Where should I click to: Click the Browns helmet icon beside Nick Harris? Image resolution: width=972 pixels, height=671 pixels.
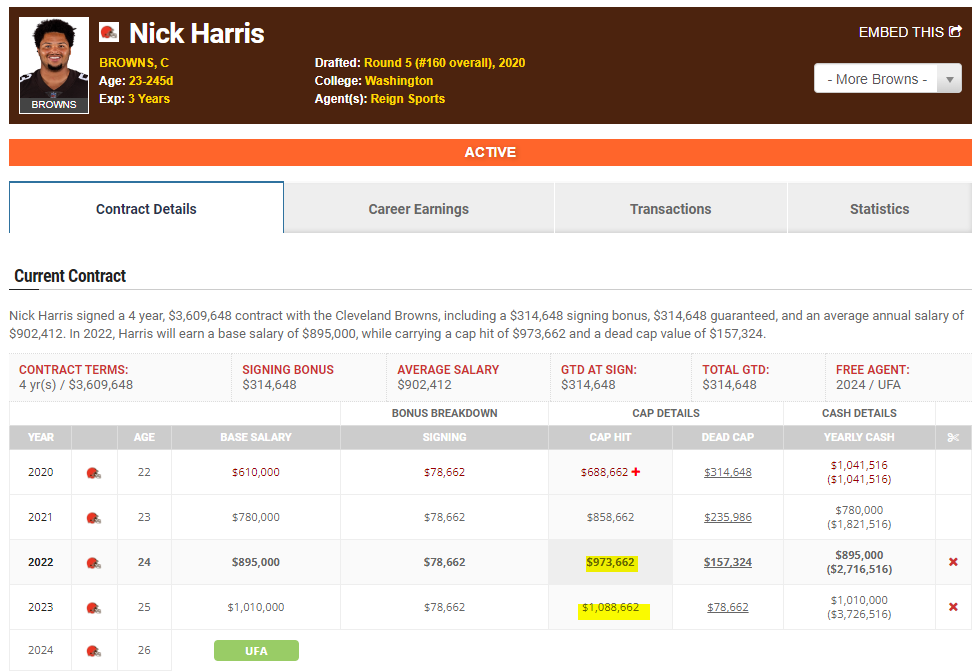[x=109, y=32]
